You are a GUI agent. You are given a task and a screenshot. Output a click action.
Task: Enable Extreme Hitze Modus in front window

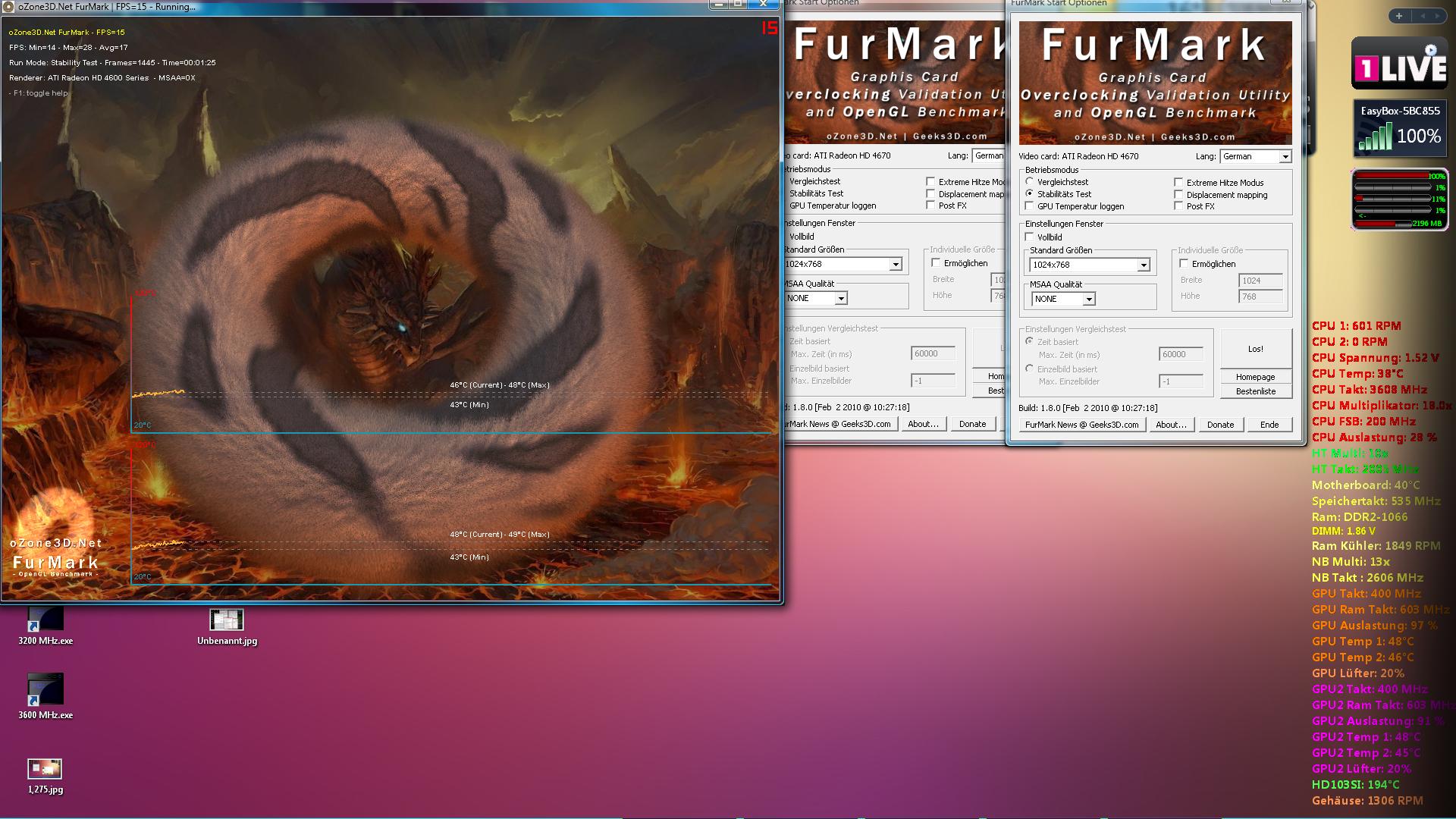[1178, 183]
